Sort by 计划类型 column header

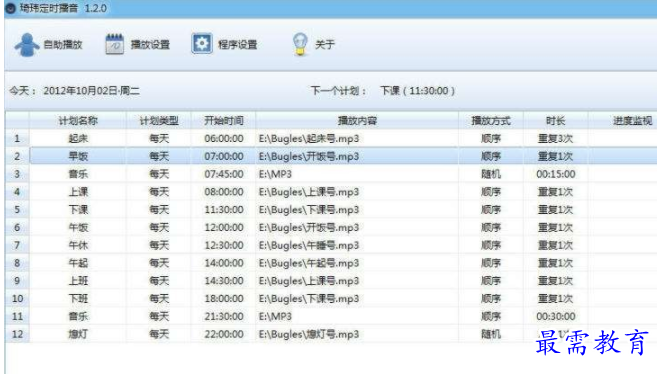pyautogui.click(x=159, y=121)
